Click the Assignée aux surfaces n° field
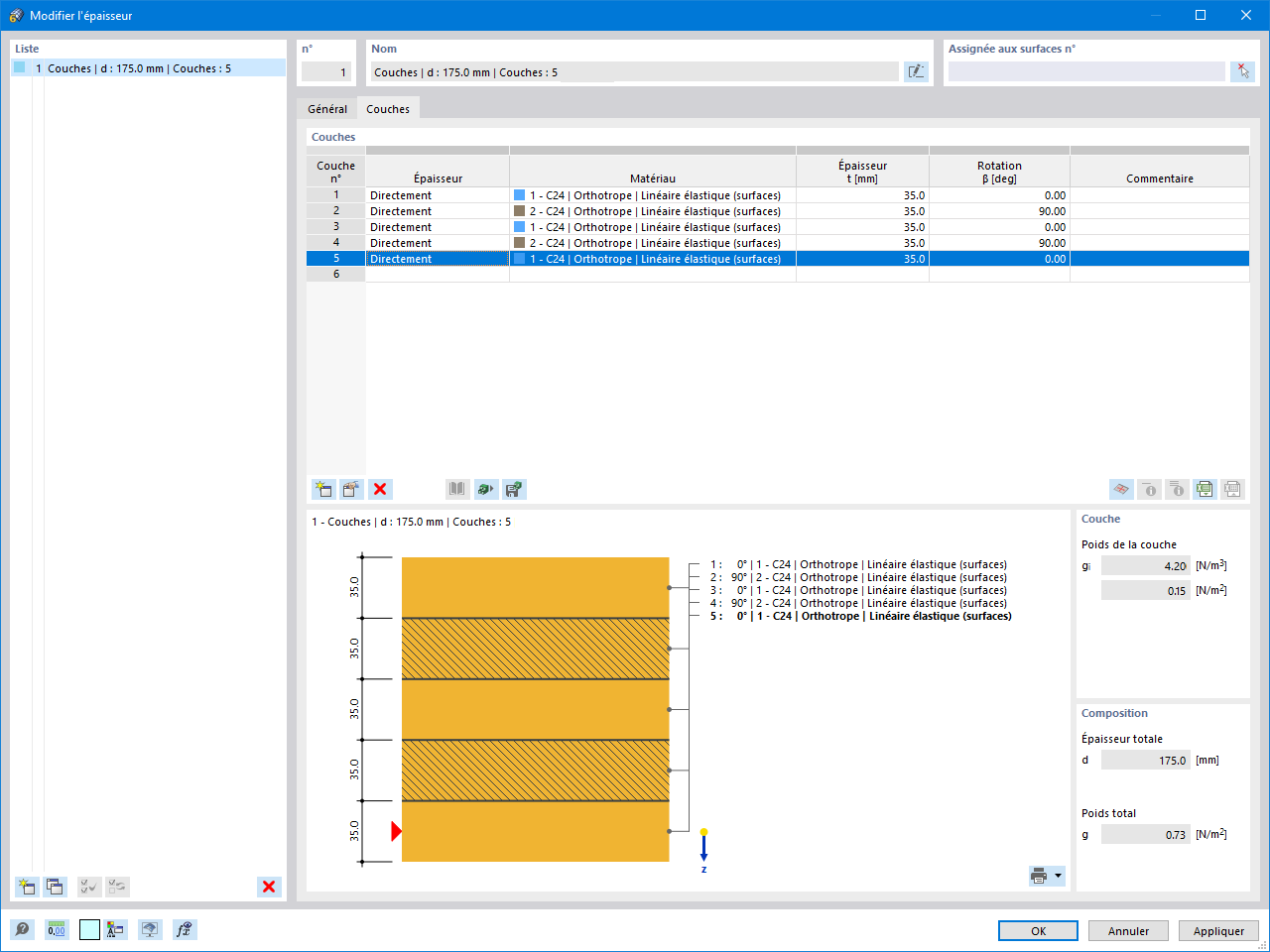 [1086, 71]
